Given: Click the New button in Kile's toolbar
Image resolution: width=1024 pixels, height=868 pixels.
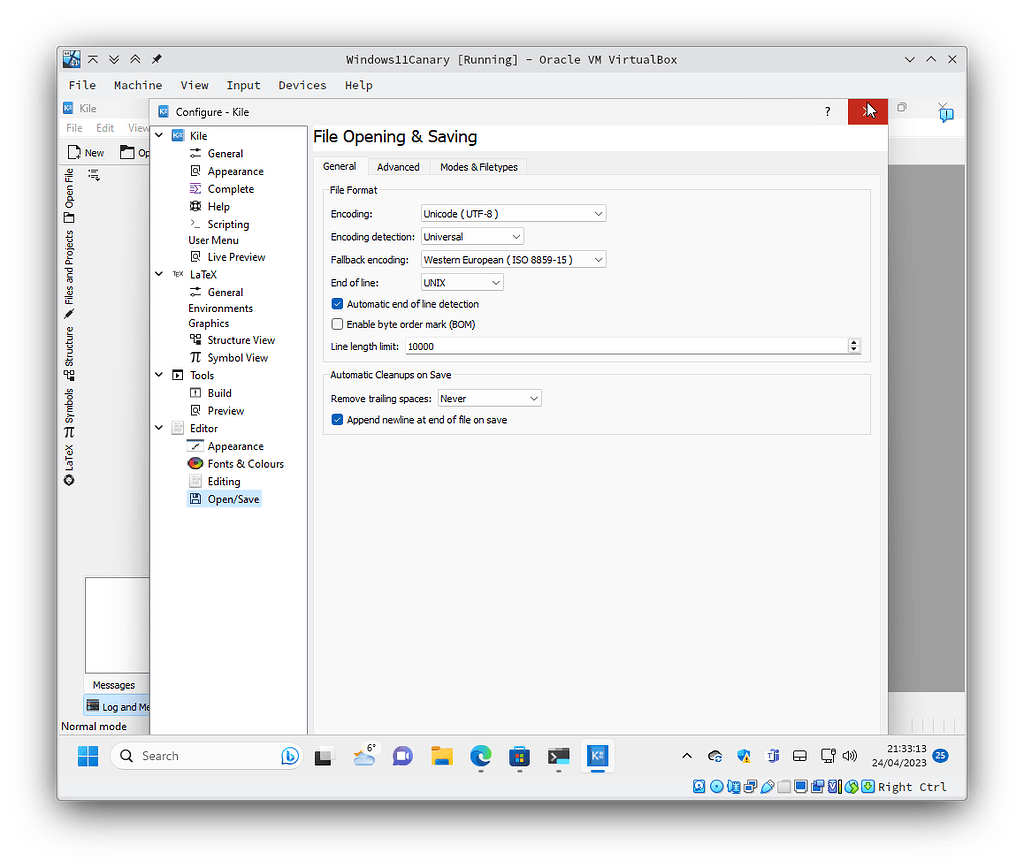Looking at the screenshot, I should point(86,152).
